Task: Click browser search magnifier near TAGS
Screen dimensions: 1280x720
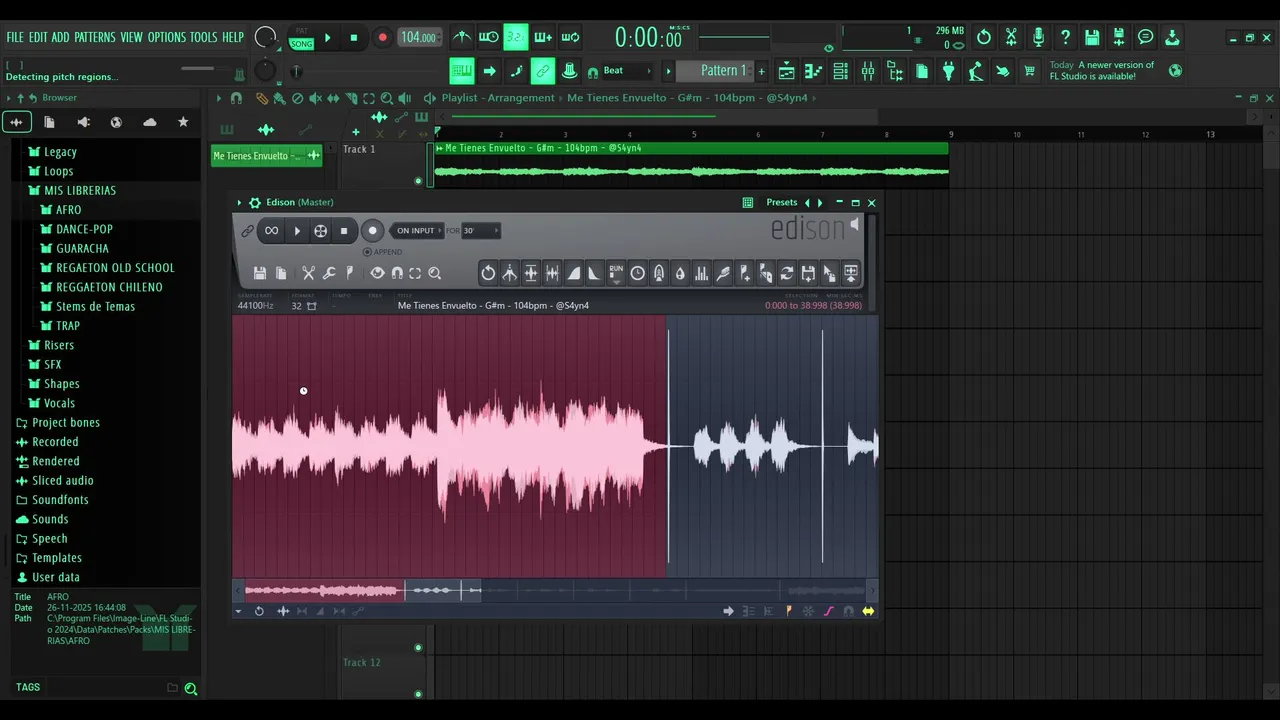Action: tap(190, 688)
